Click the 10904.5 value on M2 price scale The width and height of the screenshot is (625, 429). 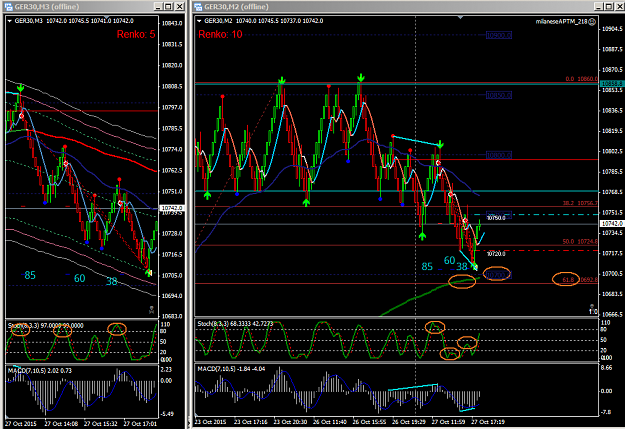pos(612,29)
